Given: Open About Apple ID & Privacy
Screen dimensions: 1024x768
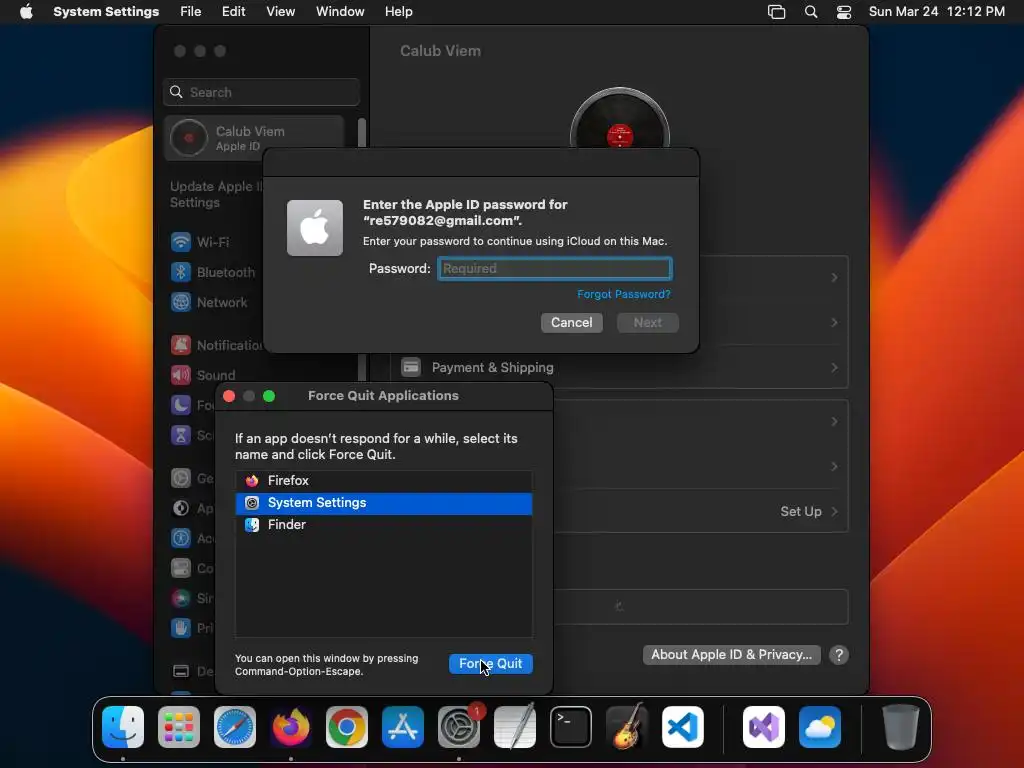Looking at the screenshot, I should [x=731, y=654].
